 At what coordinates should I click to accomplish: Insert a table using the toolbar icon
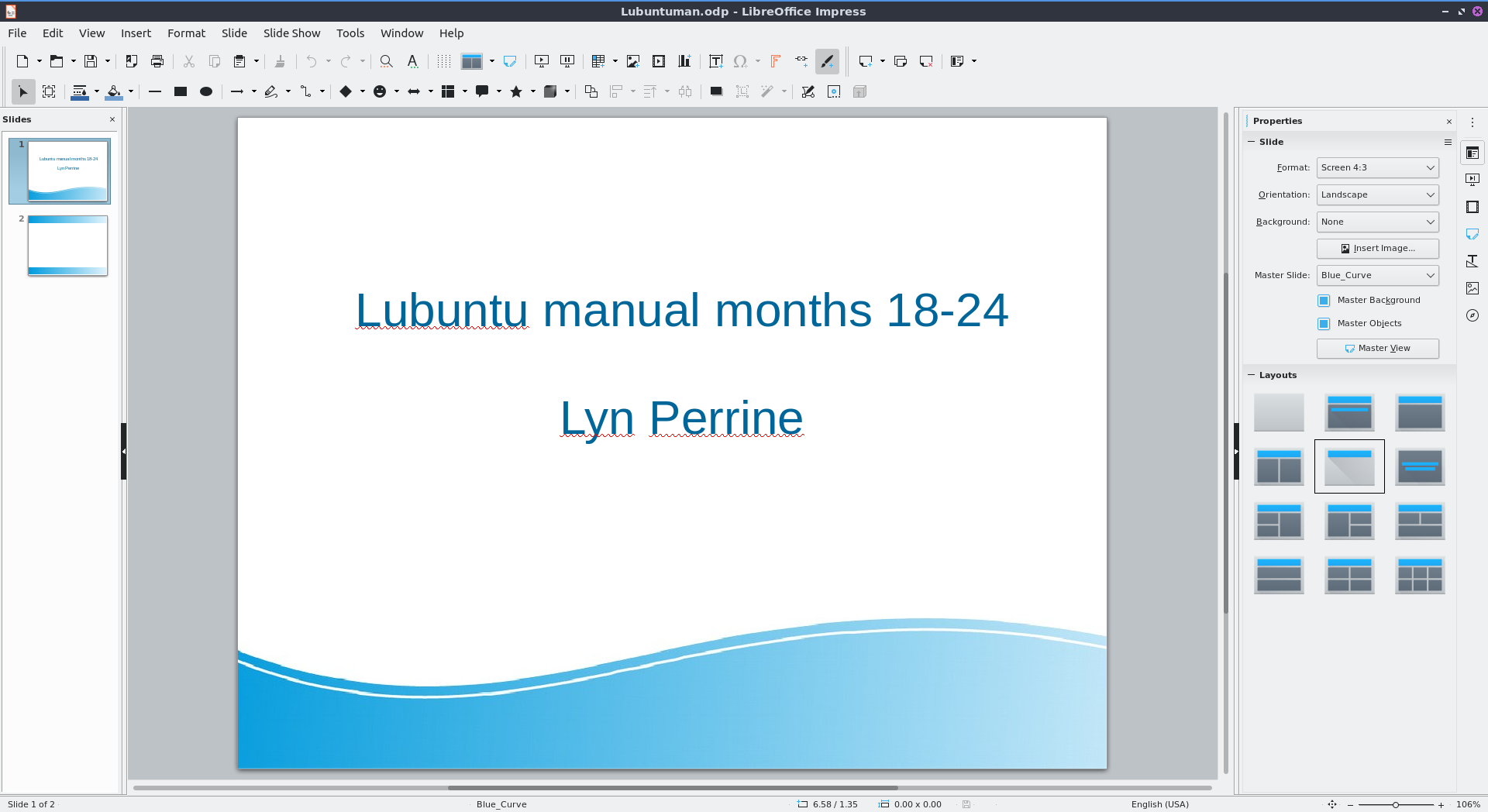(598, 61)
